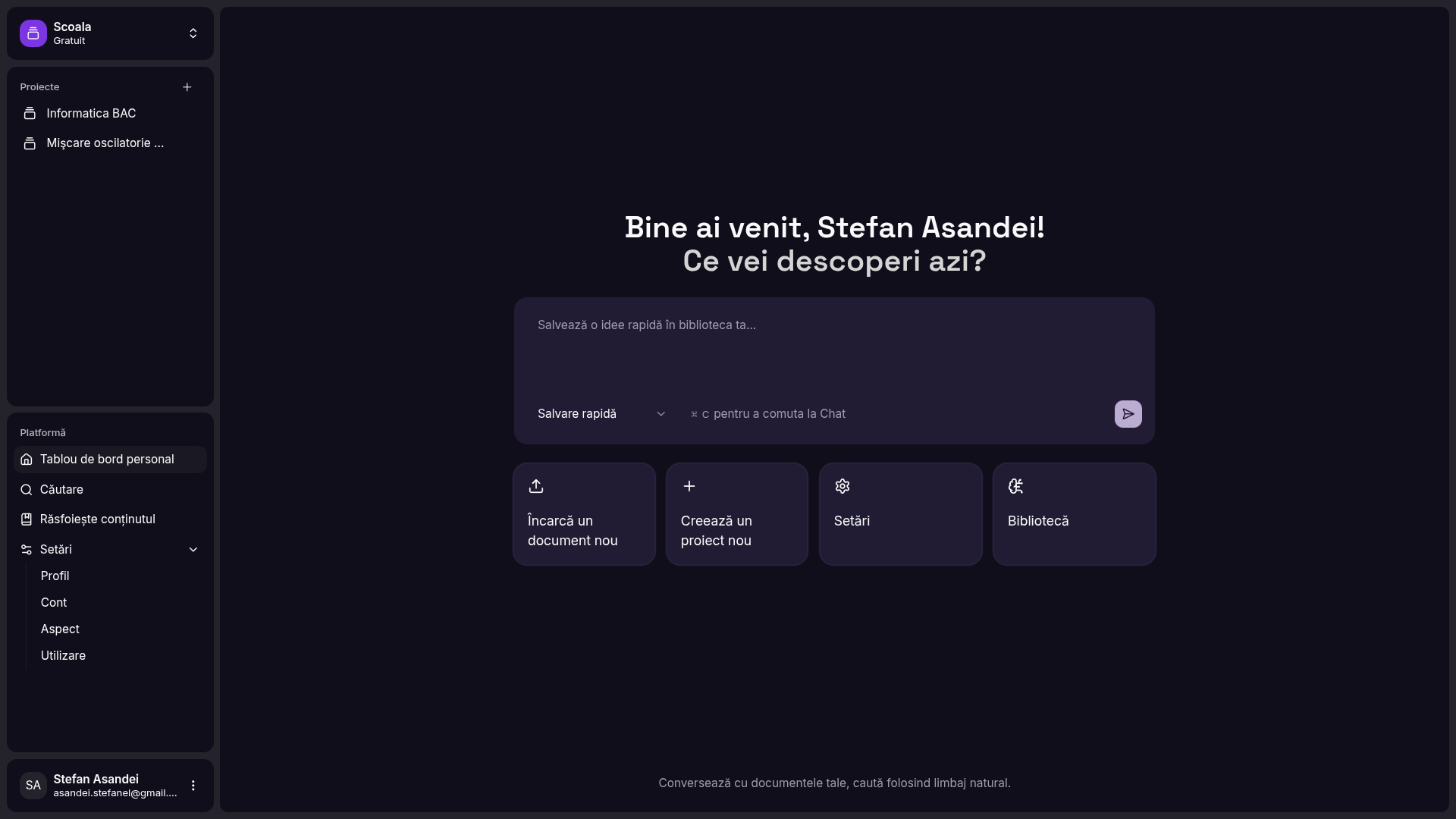The image size is (1456, 819).
Task: Add a new project with plus icon
Action: (187, 87)
